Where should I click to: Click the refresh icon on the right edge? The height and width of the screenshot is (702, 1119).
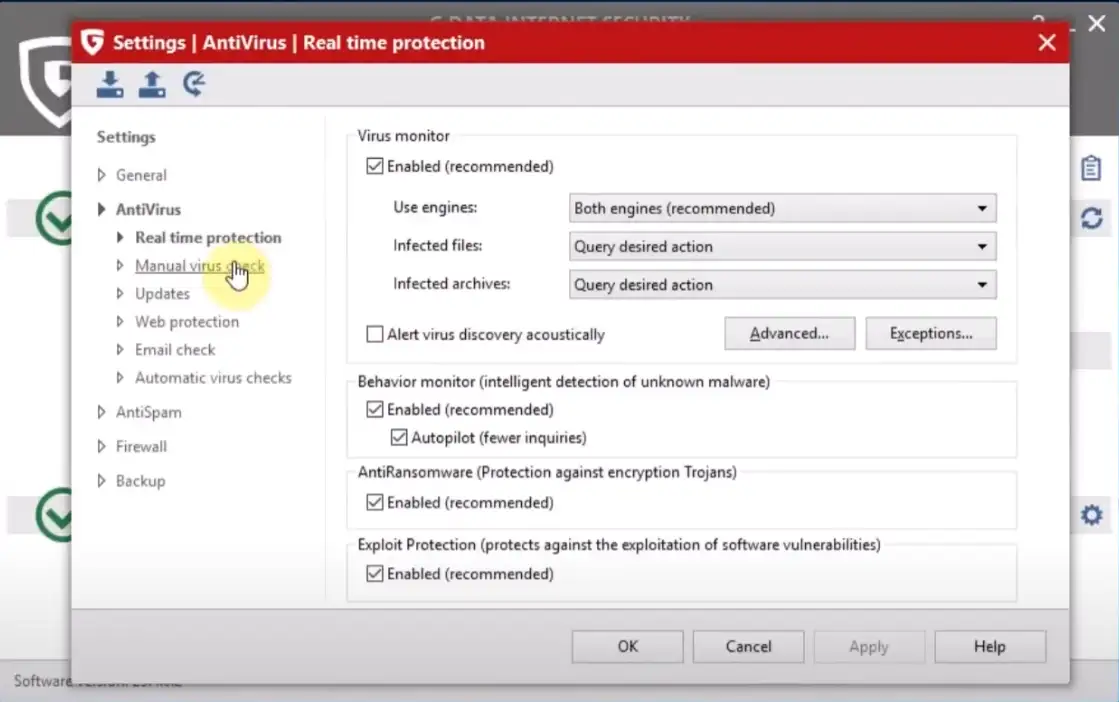[1091, 218]
